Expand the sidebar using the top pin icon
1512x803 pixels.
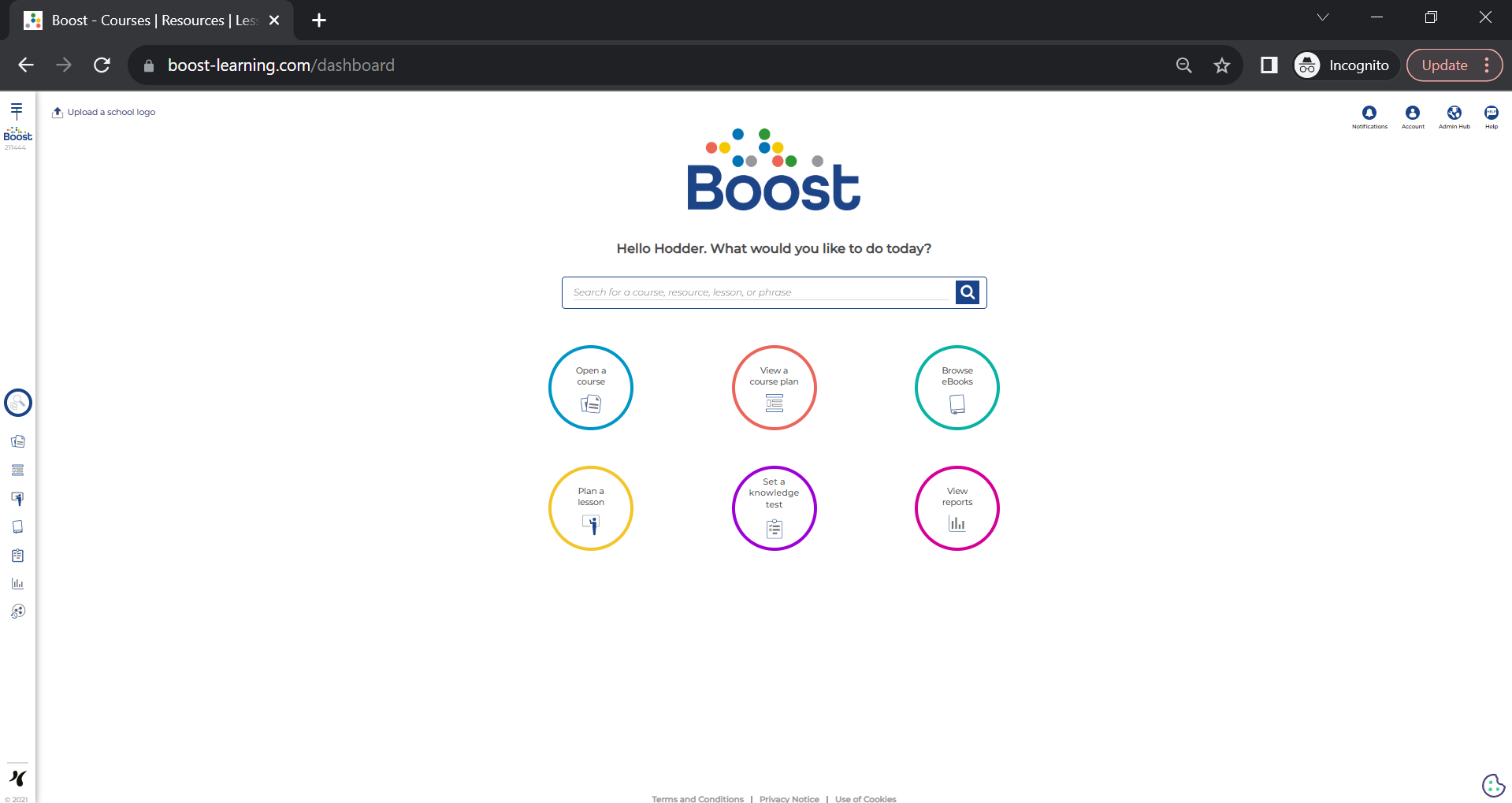point(17,110)
